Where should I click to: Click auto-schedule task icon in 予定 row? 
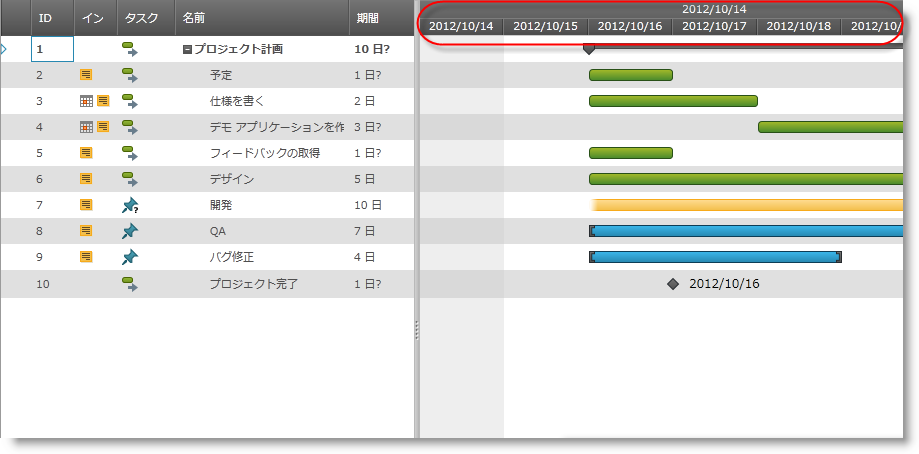point(130,75)
